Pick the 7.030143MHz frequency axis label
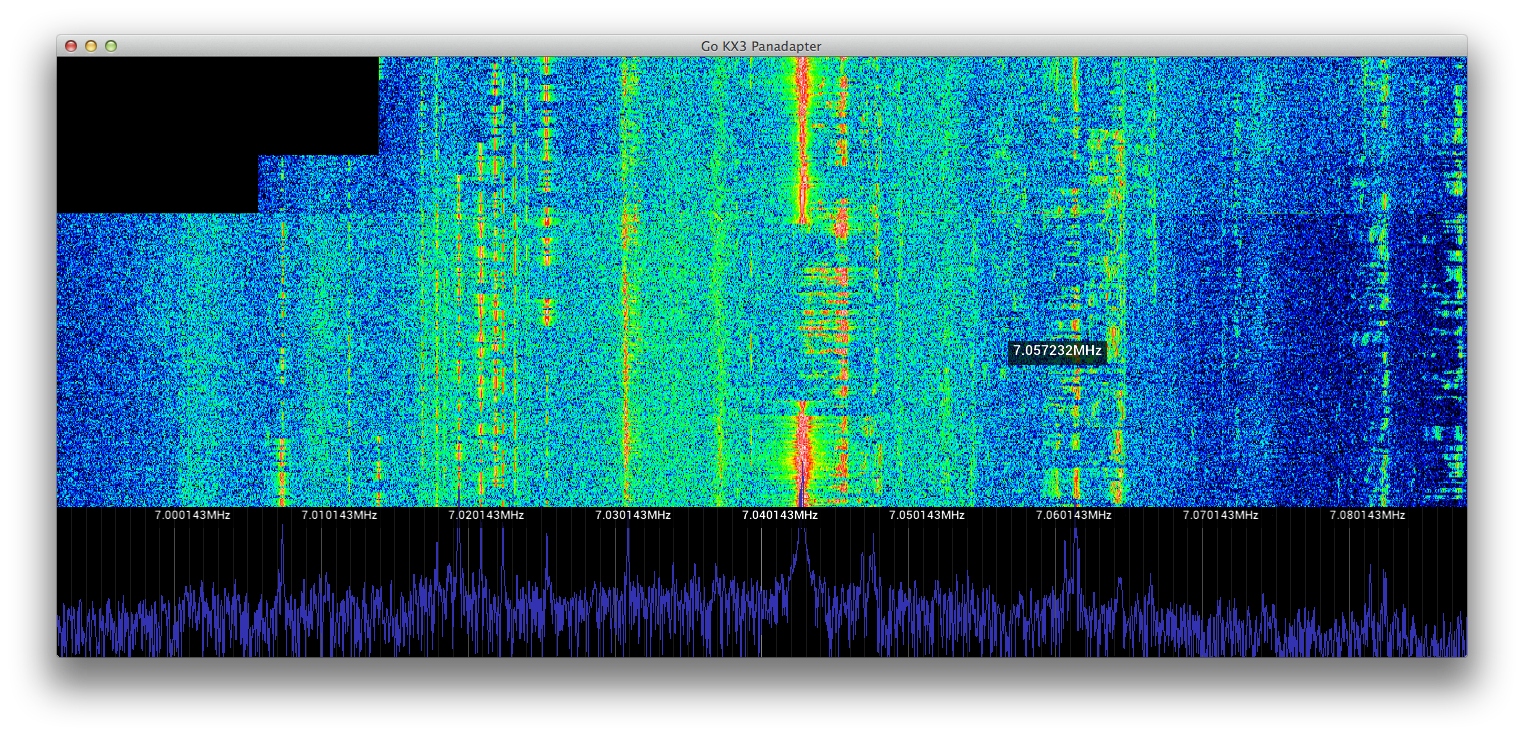Image resolution: width=1524 pixels, height=736 pixels. [x=633, y=515]
